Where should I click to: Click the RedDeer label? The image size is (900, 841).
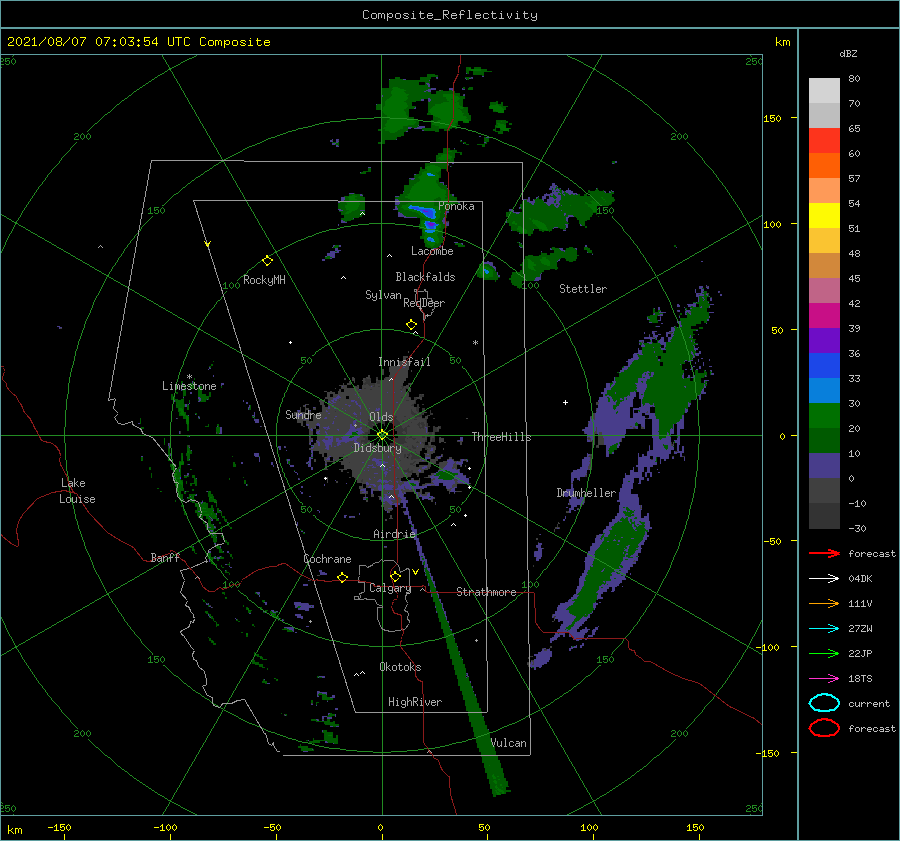tap(424, 303)
